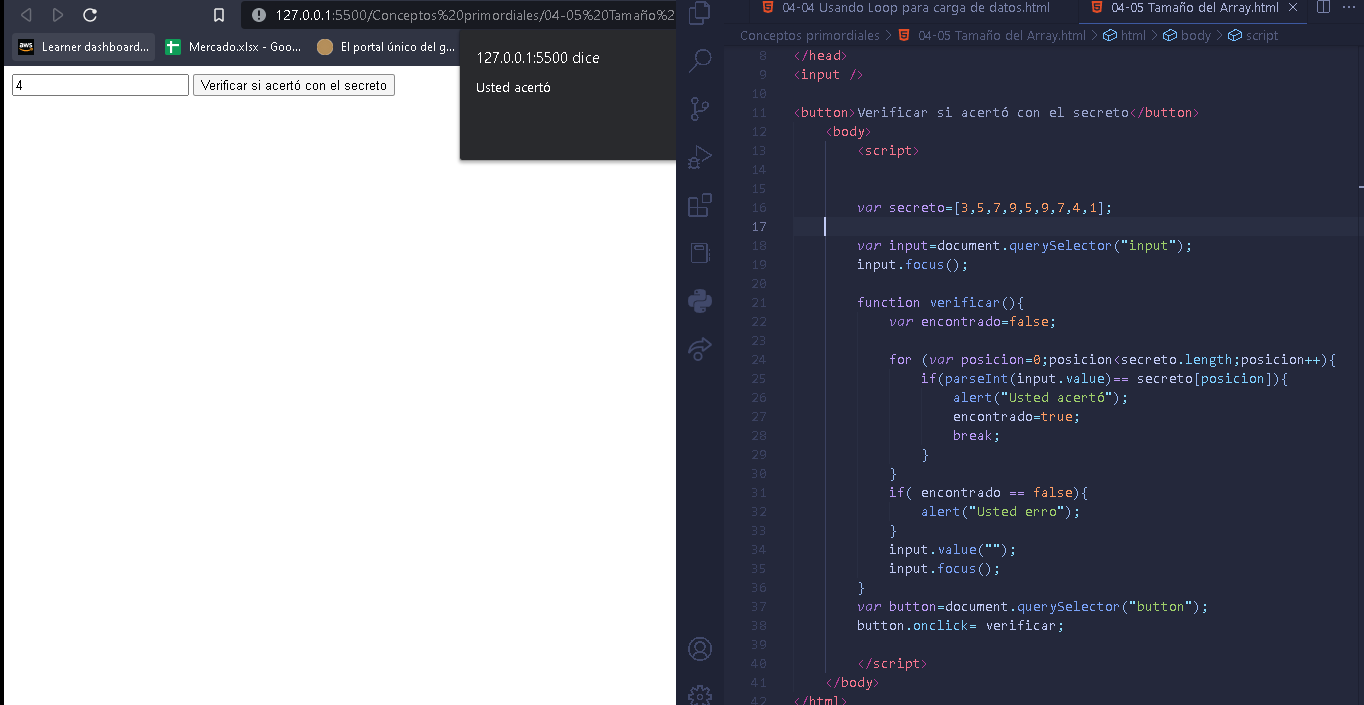Viewport: 1364px width, 705px height.
Task: Click Verificar si acertó con el secreto button
Action: click(x=294, y=86)
